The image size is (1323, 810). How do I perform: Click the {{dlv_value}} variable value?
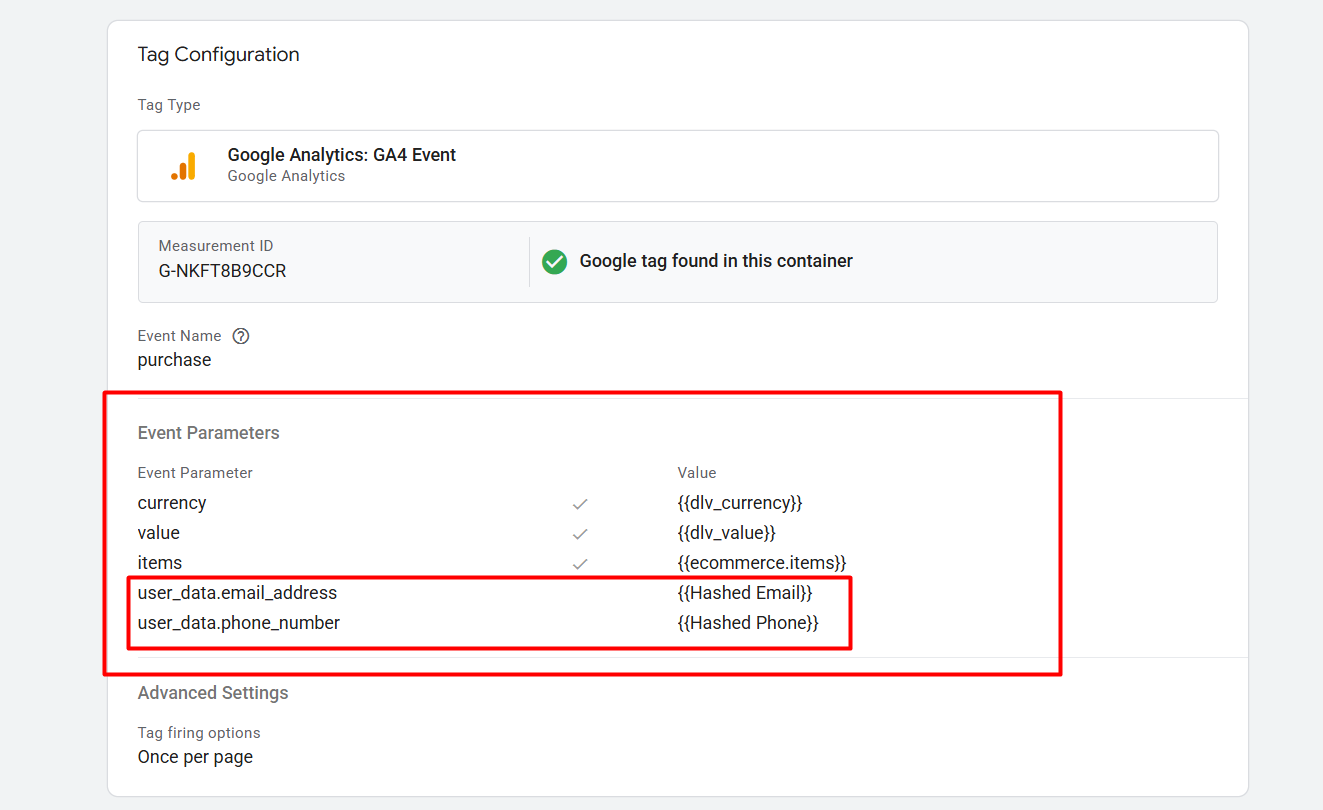click(x=726, y=533)
